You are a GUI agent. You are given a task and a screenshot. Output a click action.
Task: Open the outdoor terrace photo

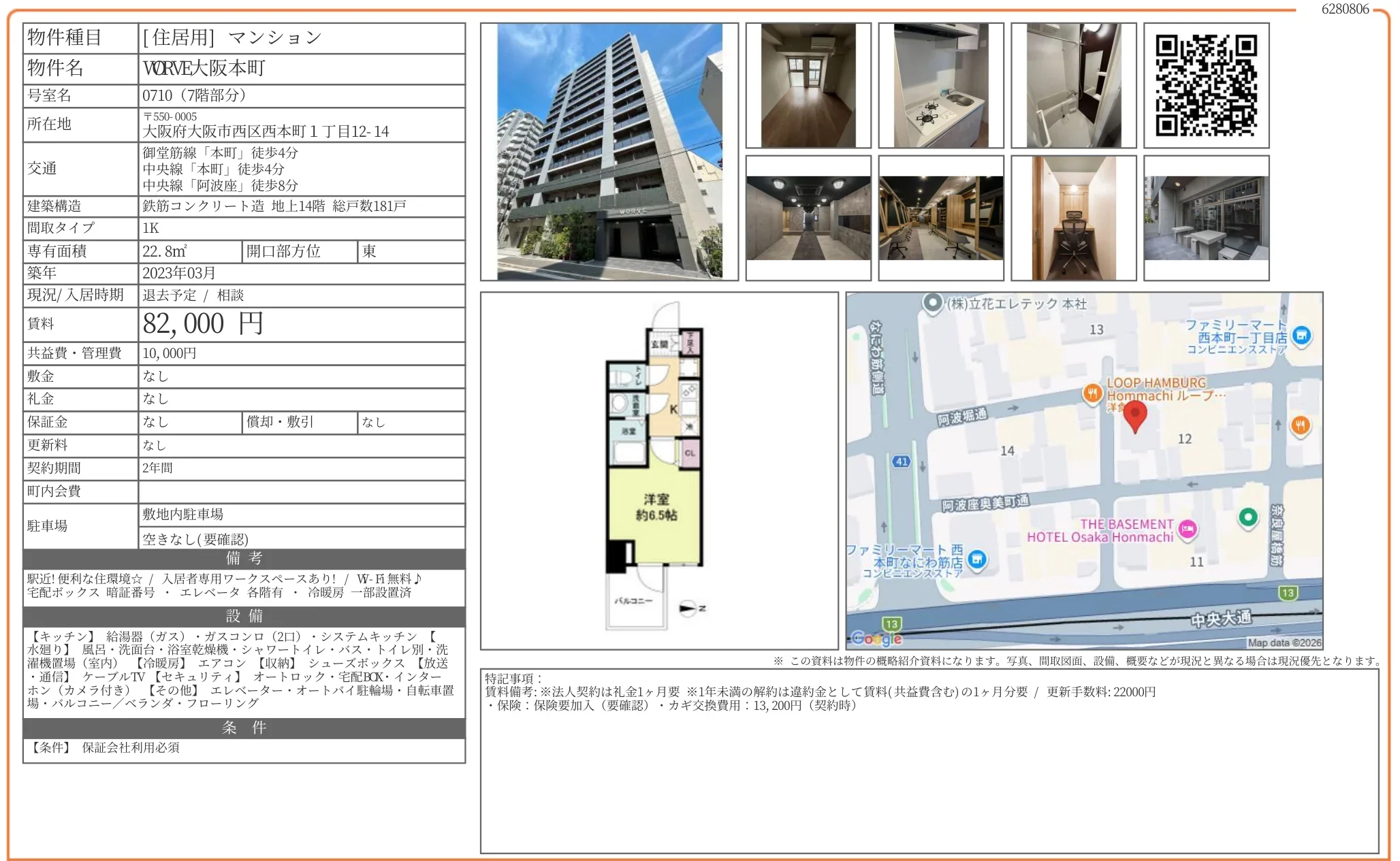point(1206,218)
